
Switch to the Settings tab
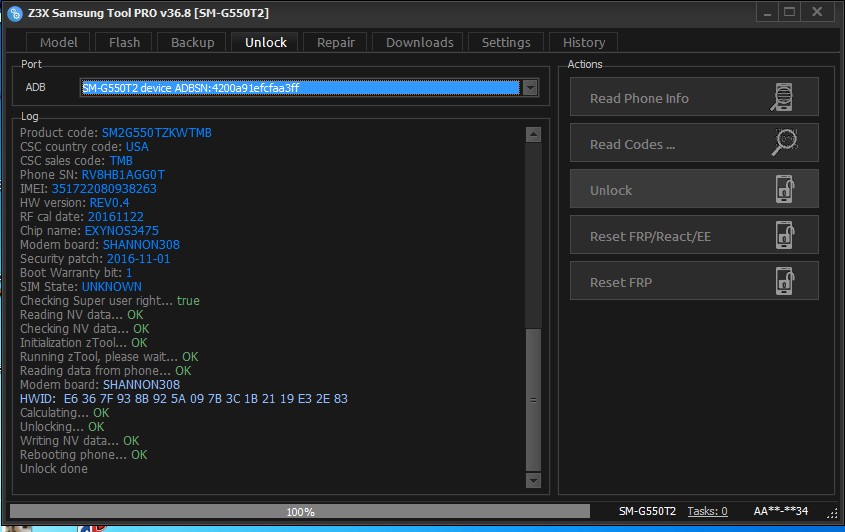pyautogui.click(x=505, y=42)
